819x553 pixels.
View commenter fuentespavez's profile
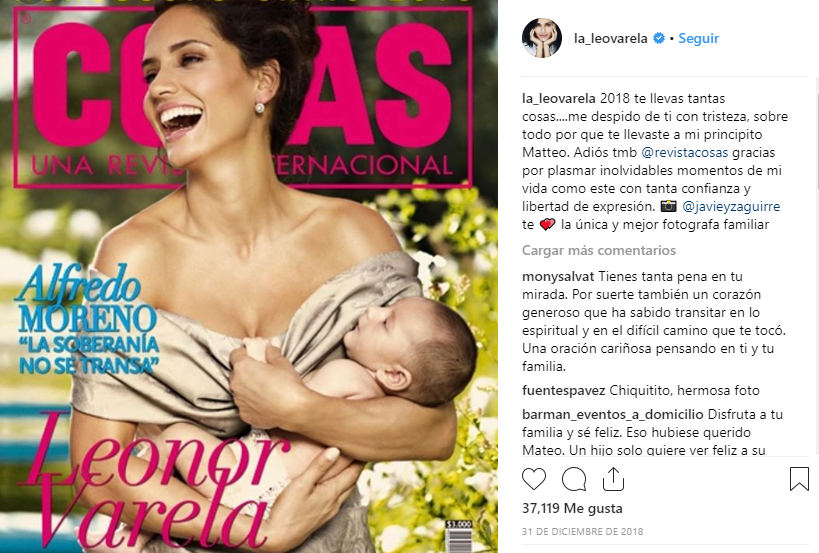pyautogui.click(x=564, y=391)
